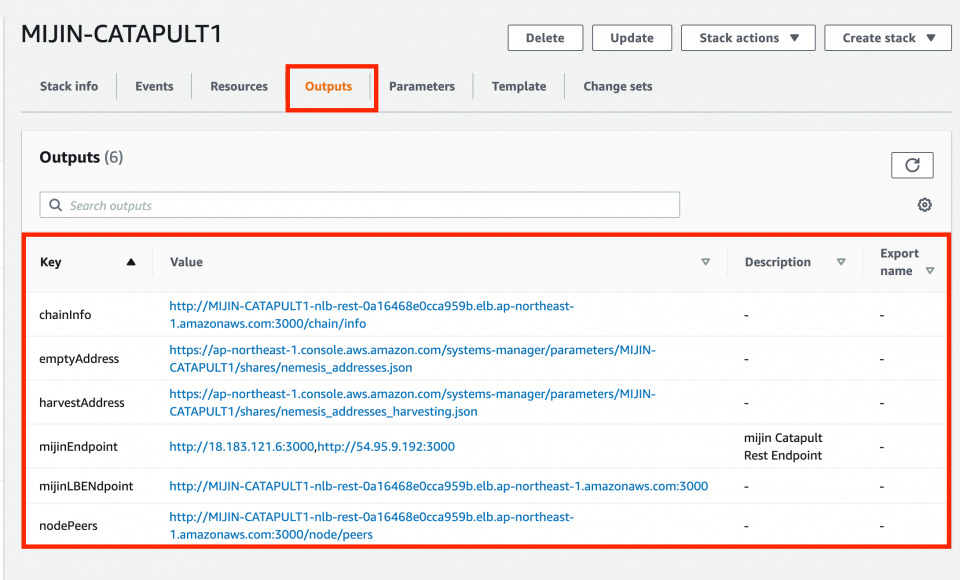Viewport: 960px width, 580px height.
Task: Select the Outputs tab
Action: [329, 86]
